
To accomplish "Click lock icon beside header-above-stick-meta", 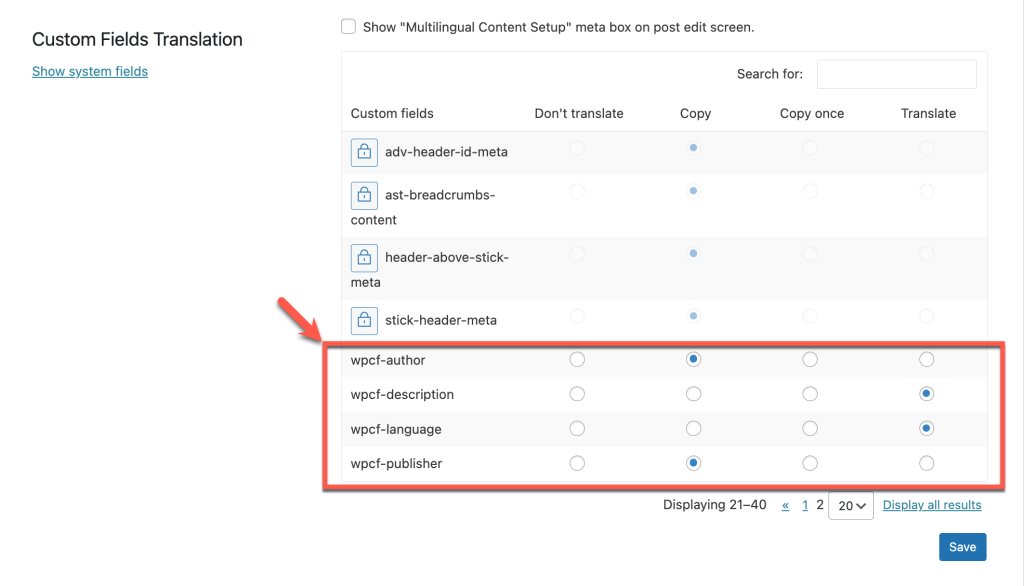I will 364,258.
